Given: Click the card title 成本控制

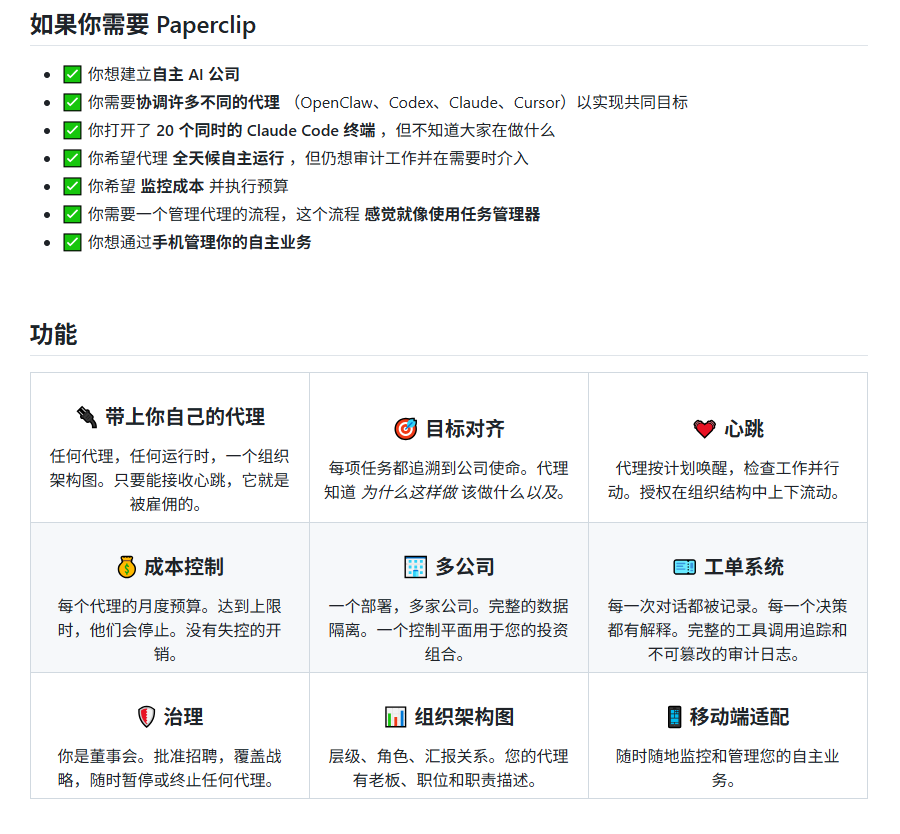Looking at the screenshot, I should click(x=184, y=567).
